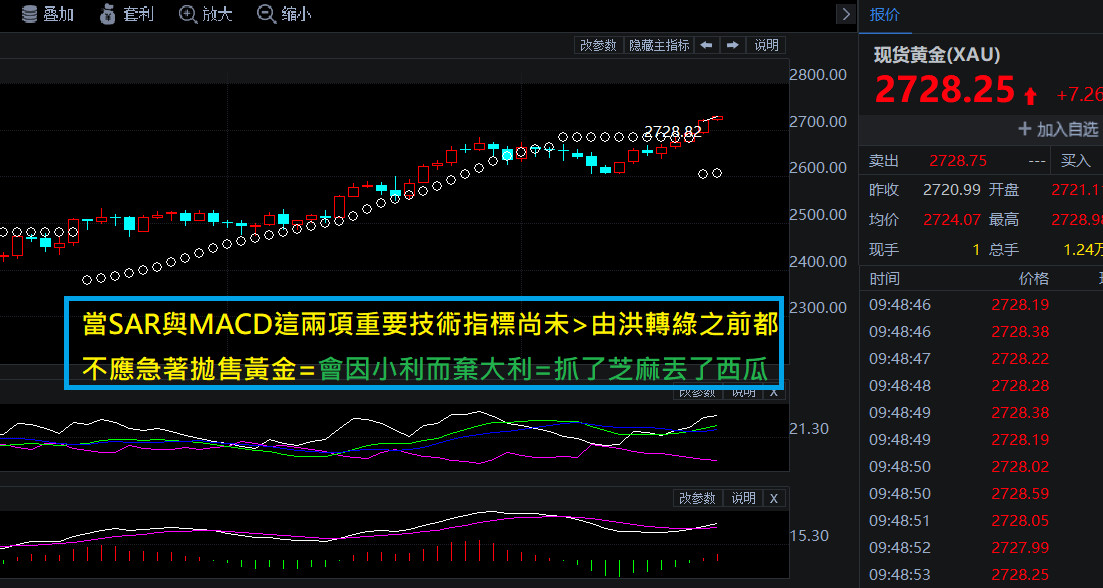Close the middle indicator panel with X
Viewport: 1103px width, 588px height.
[x=773, y=392]
